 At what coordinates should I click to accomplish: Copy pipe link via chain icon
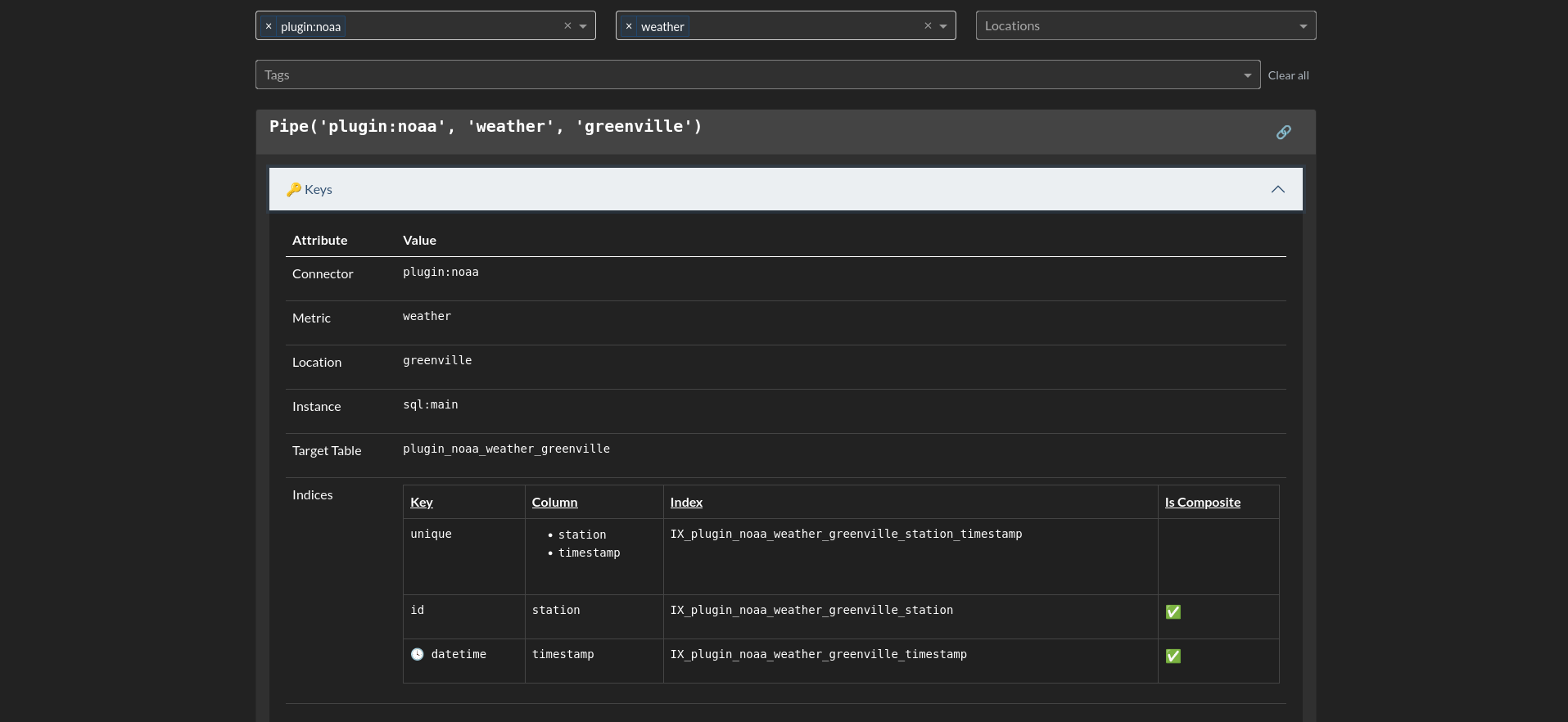click(1283, 132)
